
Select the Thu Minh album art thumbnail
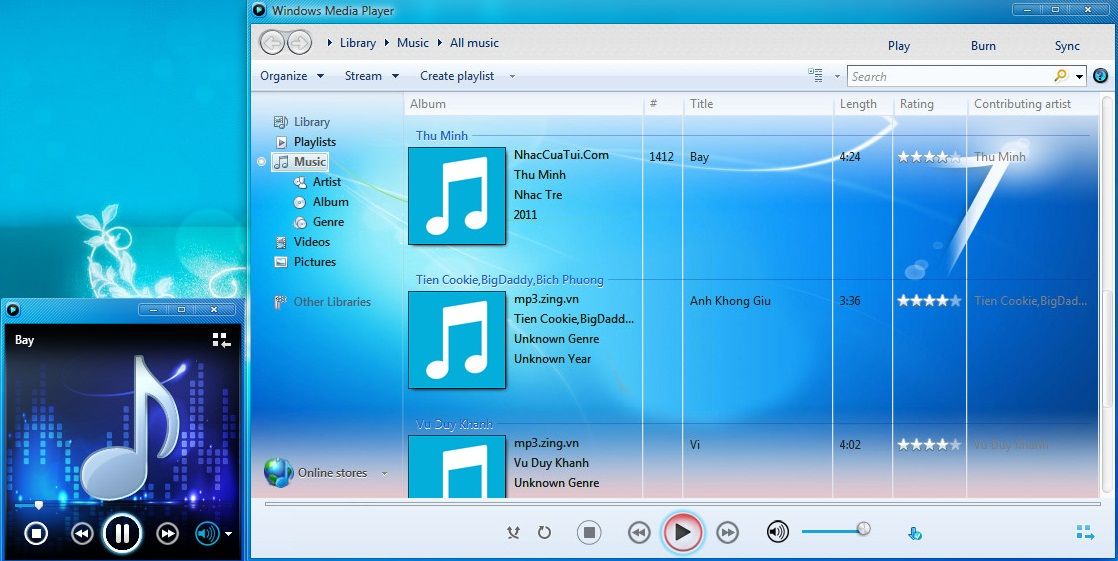click(x=457, y=196)
